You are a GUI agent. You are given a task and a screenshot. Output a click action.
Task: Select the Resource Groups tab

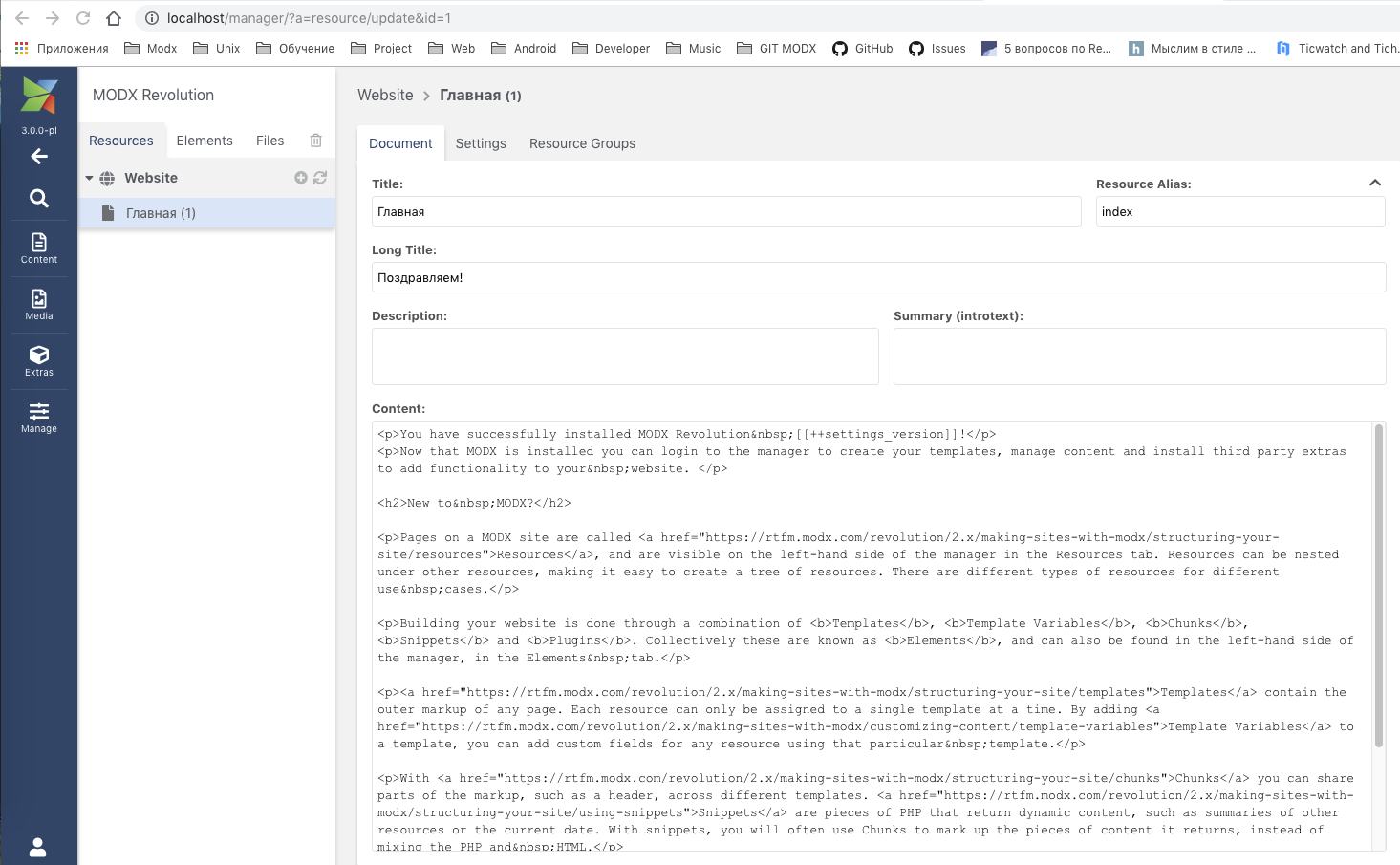point(582,143)
